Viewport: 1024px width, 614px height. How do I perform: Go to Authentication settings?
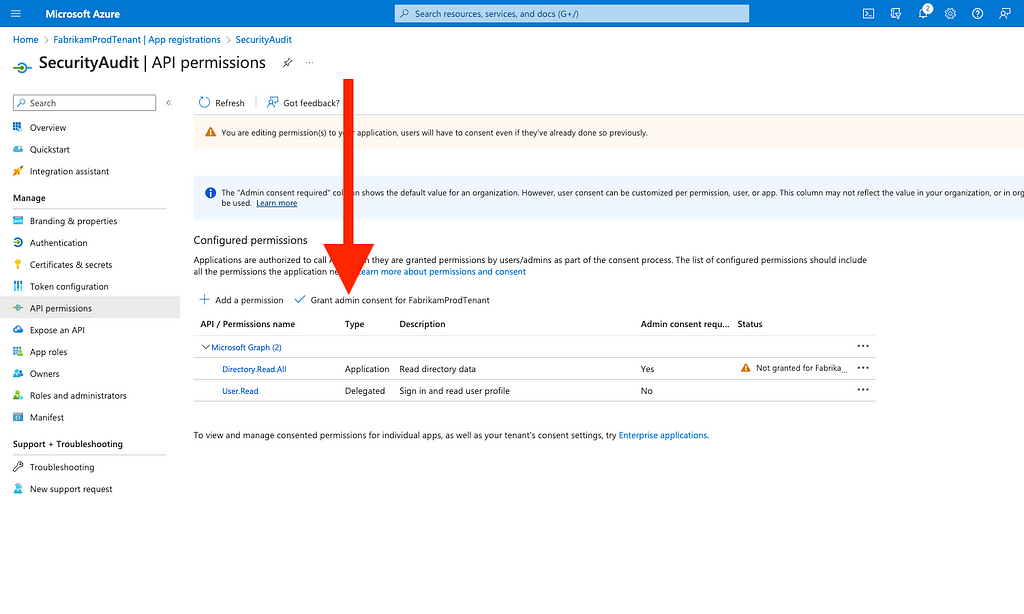pos(58,243)
